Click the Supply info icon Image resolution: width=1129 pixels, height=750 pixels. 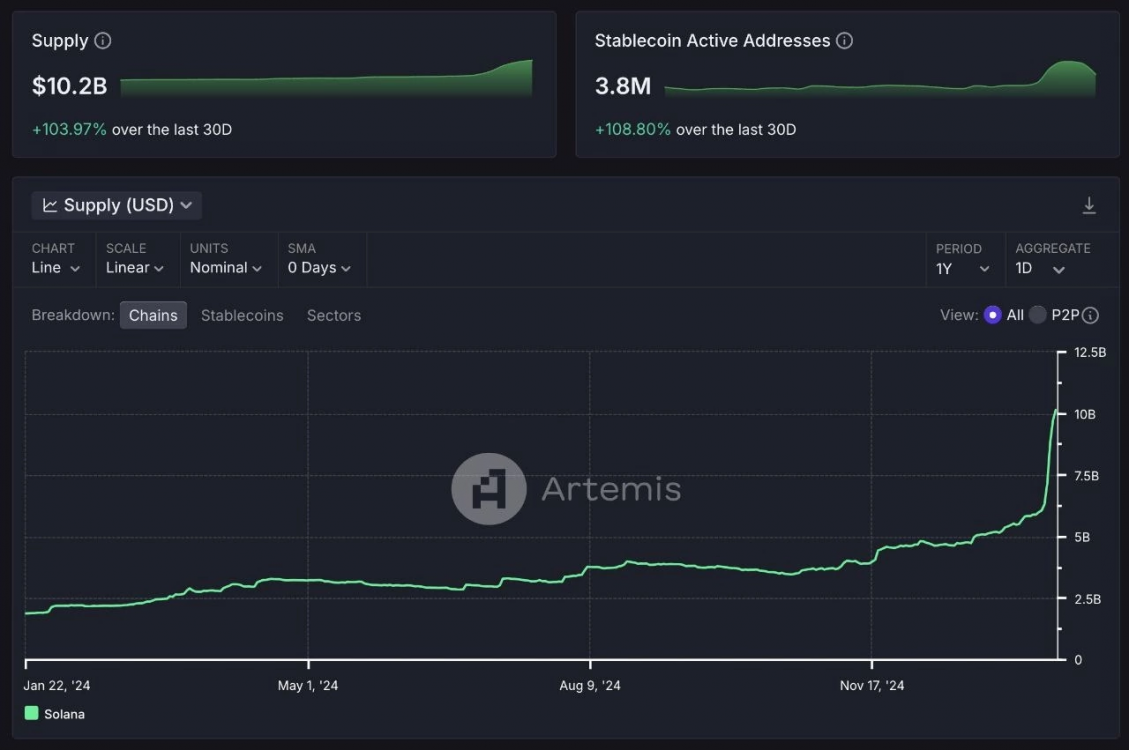point(102,41)
